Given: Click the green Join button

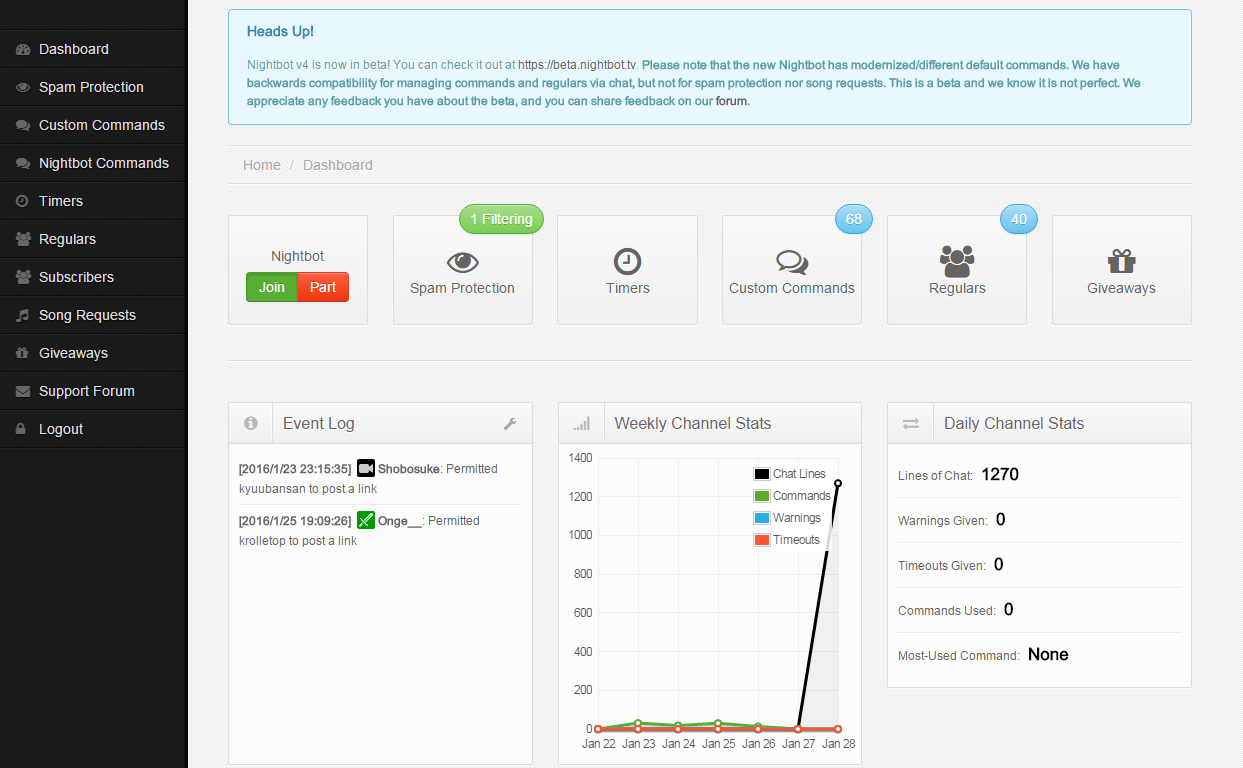Looking at the screenshot, I should [272, 287].
